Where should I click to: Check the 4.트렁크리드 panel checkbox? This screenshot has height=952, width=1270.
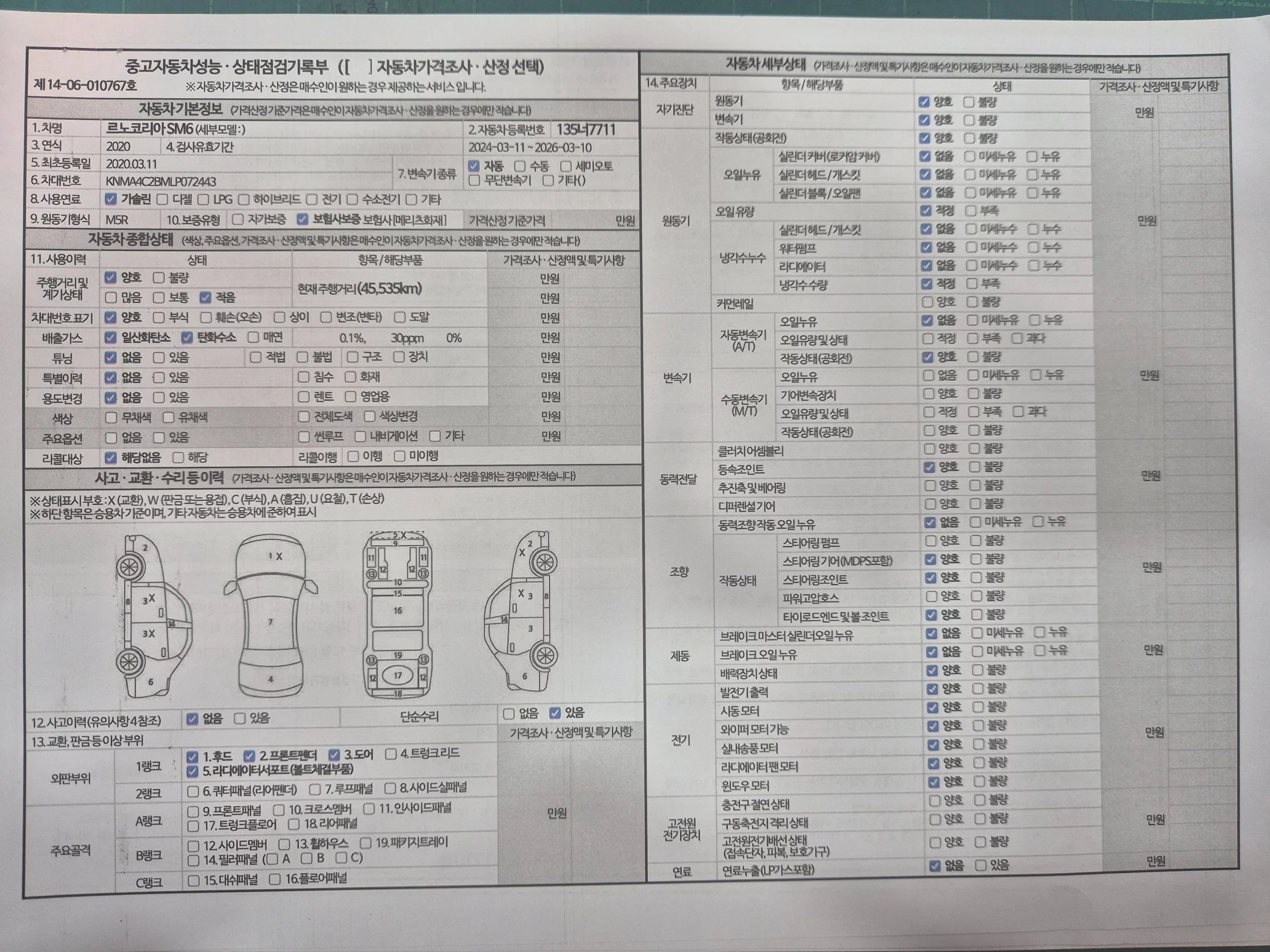pos(391,754)
